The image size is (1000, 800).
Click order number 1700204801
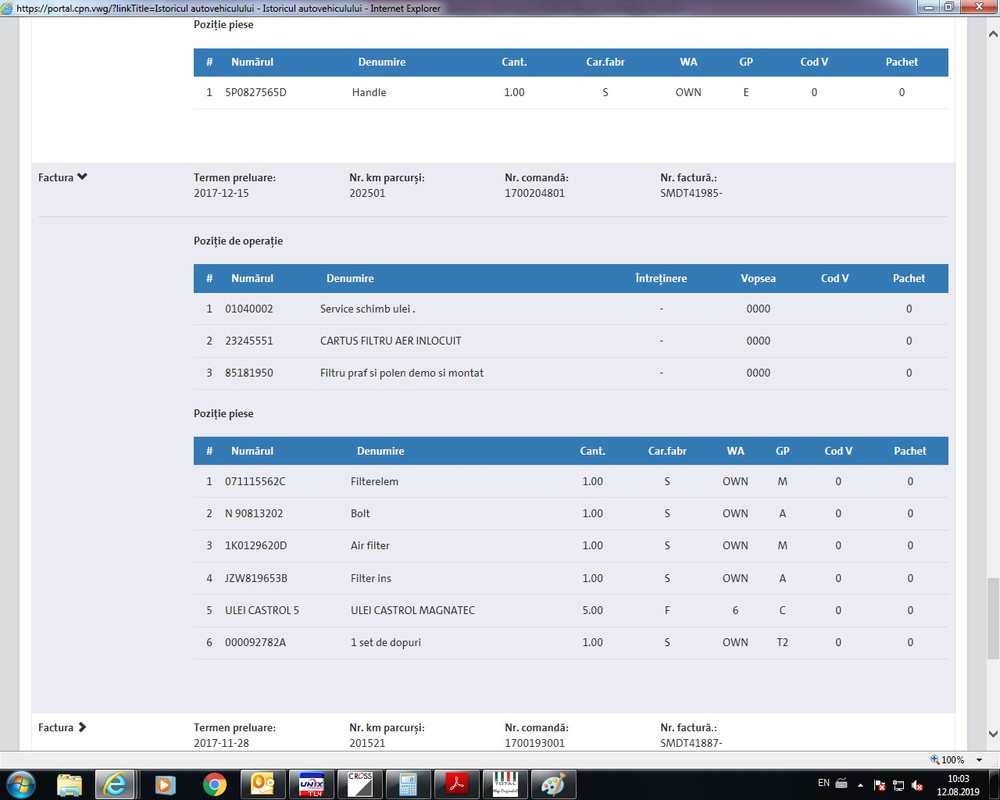click(x=534, y=193)
